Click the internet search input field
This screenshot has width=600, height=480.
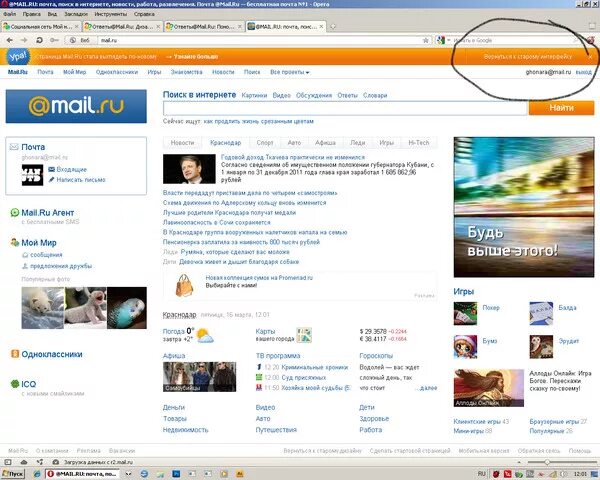point(345,108)
